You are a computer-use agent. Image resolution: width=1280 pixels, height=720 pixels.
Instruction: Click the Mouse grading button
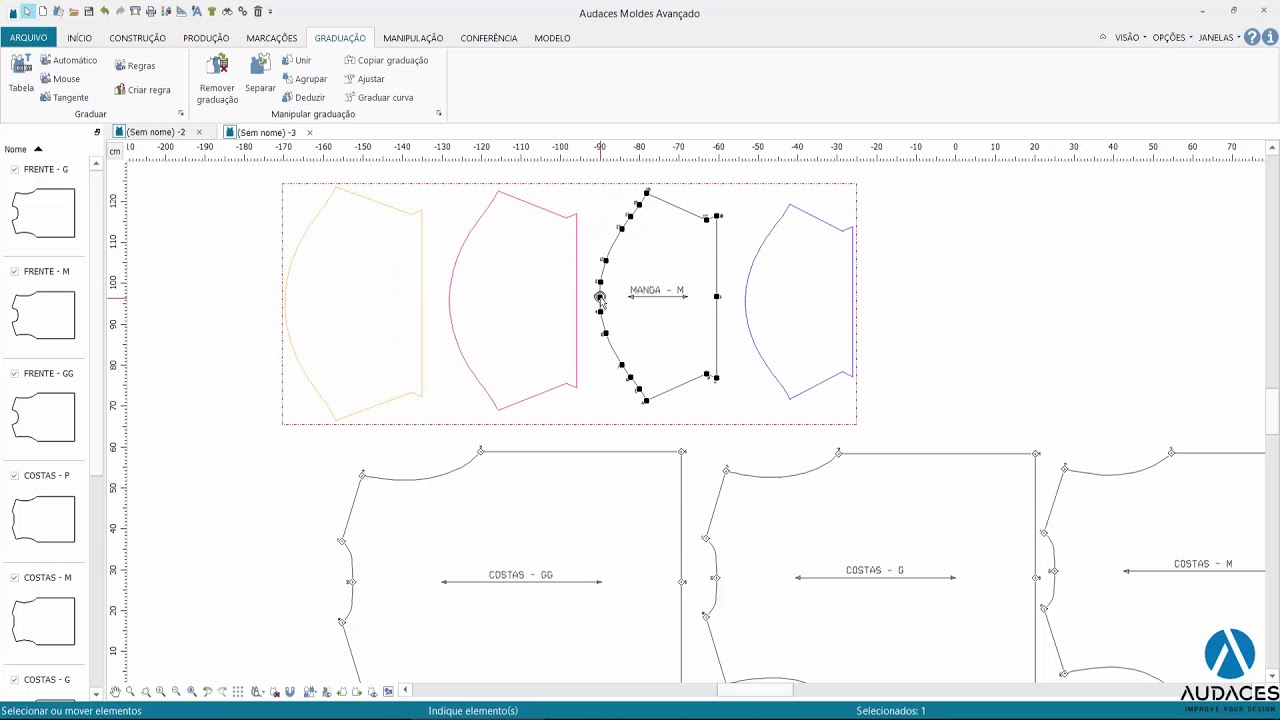click(x=60, y=79)
